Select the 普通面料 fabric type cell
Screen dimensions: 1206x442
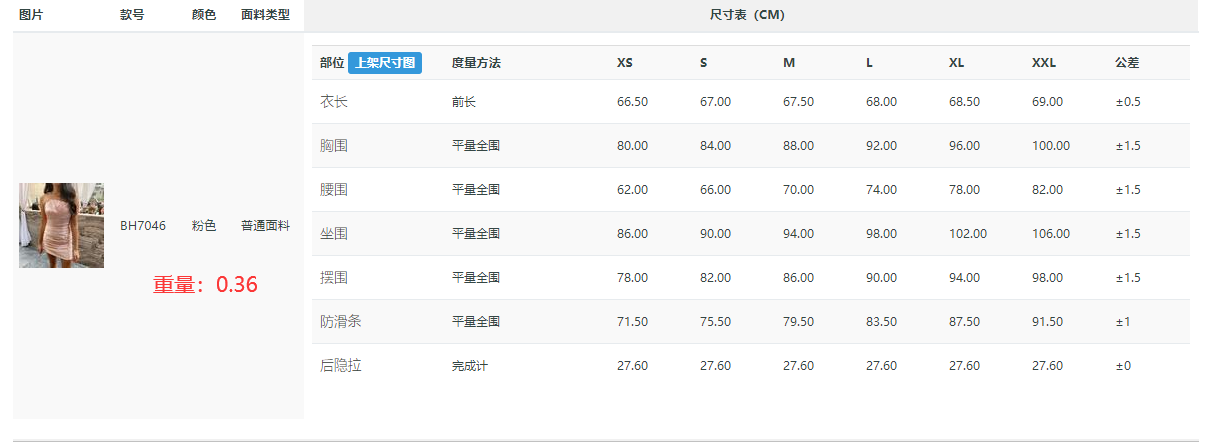pyautogui.click(x=265, y=226)
